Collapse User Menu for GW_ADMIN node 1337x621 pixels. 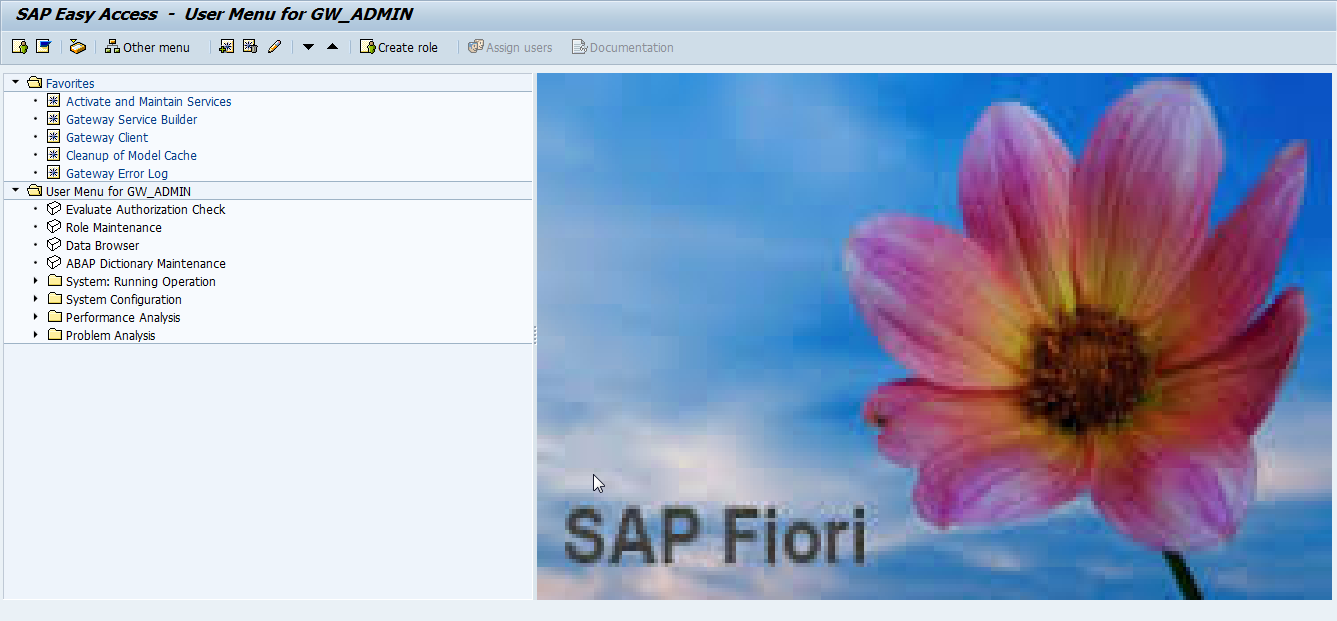(15, 191)
